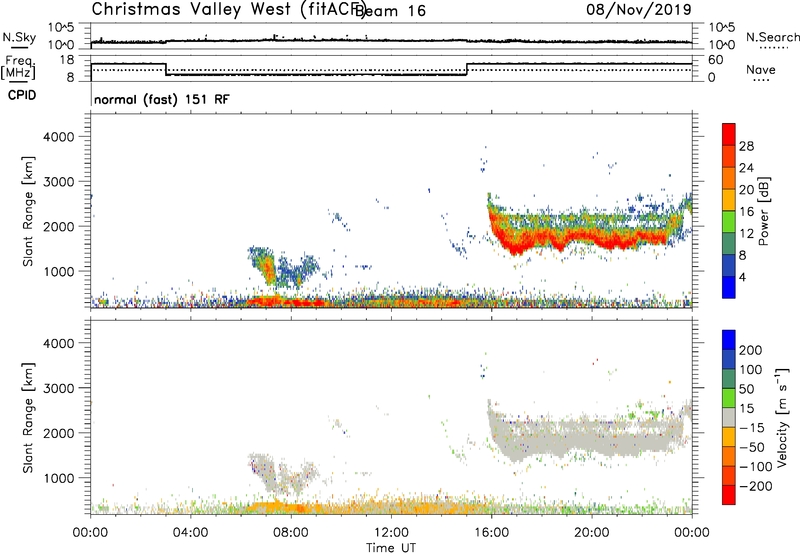The width and height of the screenshot is (800, 554).
Task: Click the '16:00' time tick label
Action: click(491, 533)
